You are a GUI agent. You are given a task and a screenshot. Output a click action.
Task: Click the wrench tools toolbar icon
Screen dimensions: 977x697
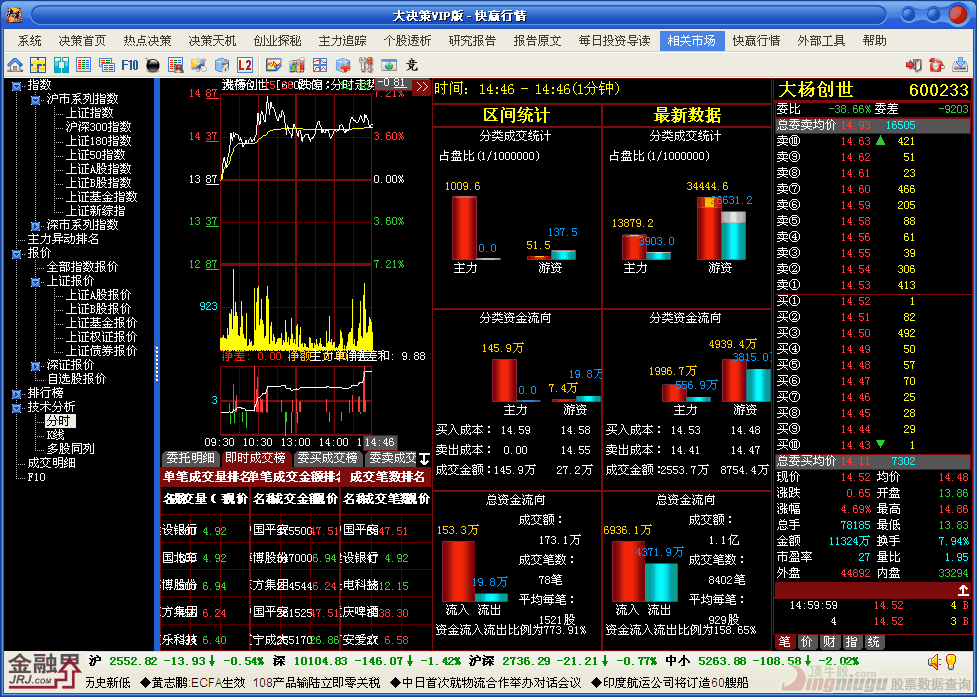[x=366, y=64]
